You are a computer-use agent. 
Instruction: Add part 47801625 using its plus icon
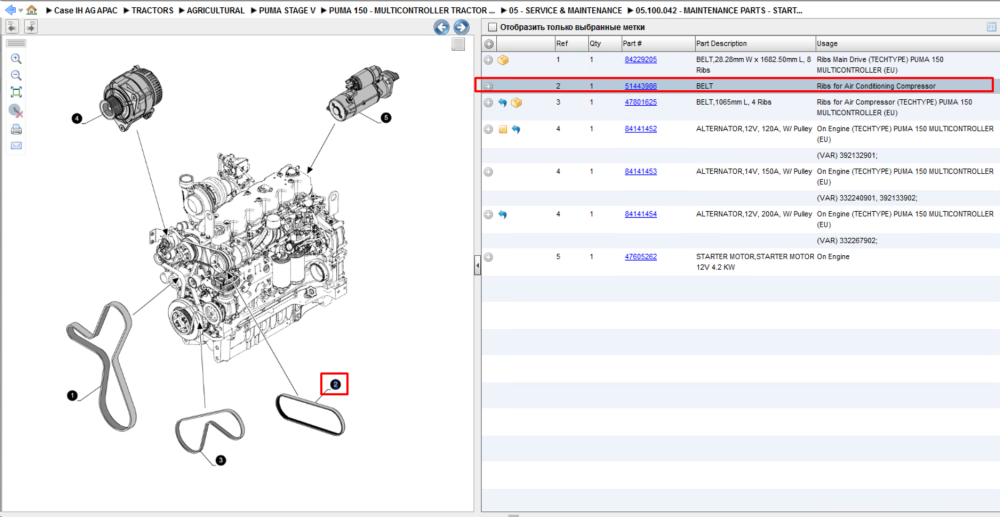[x=489, y=103]
